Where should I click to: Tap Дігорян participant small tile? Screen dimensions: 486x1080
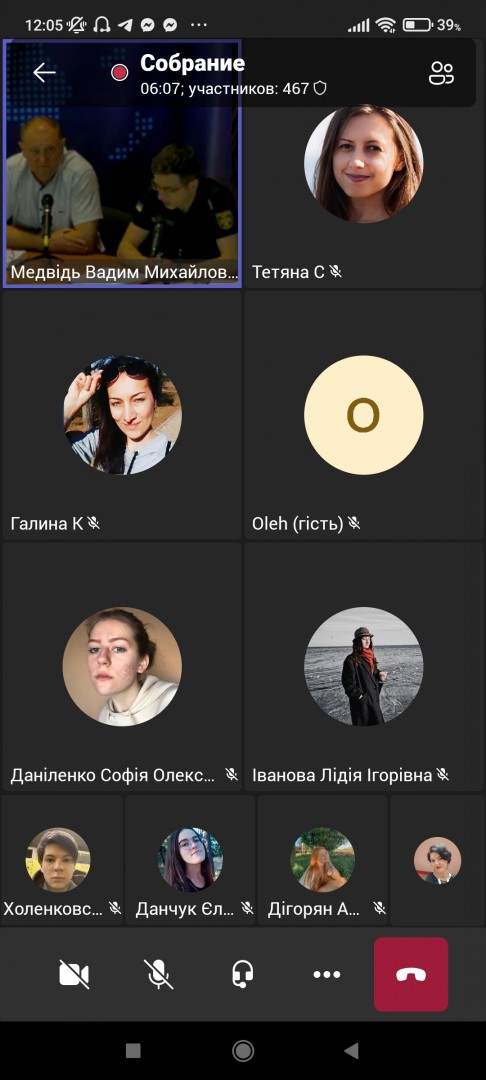point(323,860)
